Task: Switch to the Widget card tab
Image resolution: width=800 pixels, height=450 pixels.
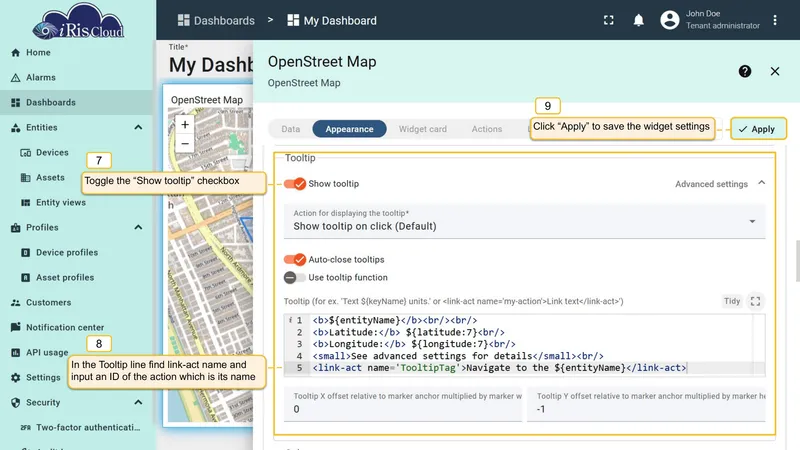Action: click(x=422, y=129)
